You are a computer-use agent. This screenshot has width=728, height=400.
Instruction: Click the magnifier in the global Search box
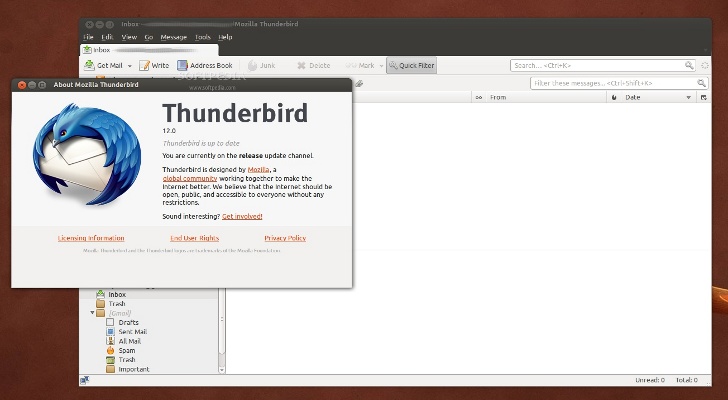689,65
